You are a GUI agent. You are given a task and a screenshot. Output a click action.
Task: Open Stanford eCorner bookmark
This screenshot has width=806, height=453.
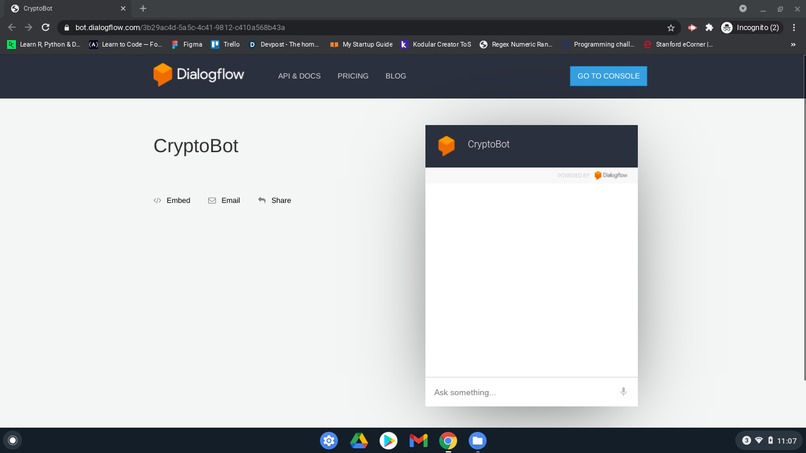click(679, 44)
